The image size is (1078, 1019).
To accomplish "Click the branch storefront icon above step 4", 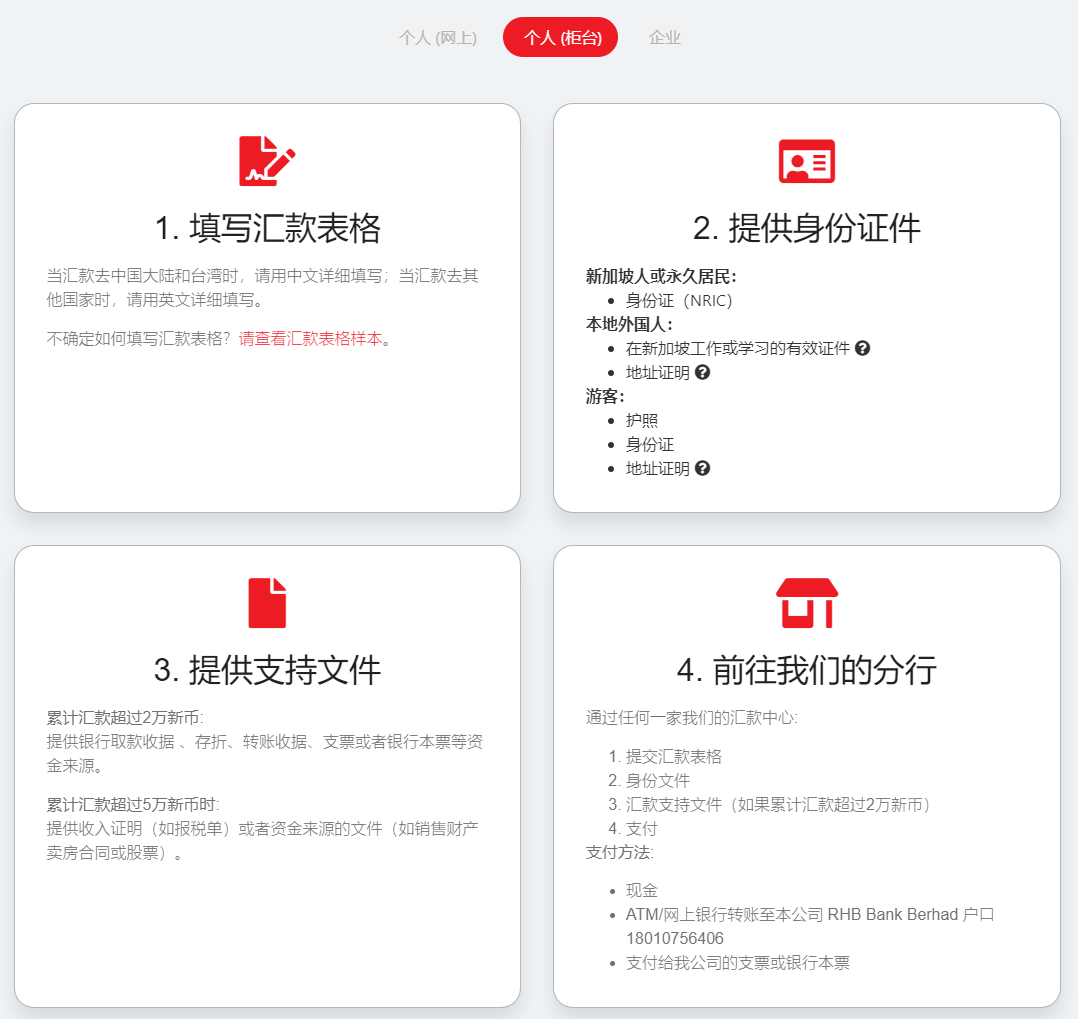I will point(806,602).
